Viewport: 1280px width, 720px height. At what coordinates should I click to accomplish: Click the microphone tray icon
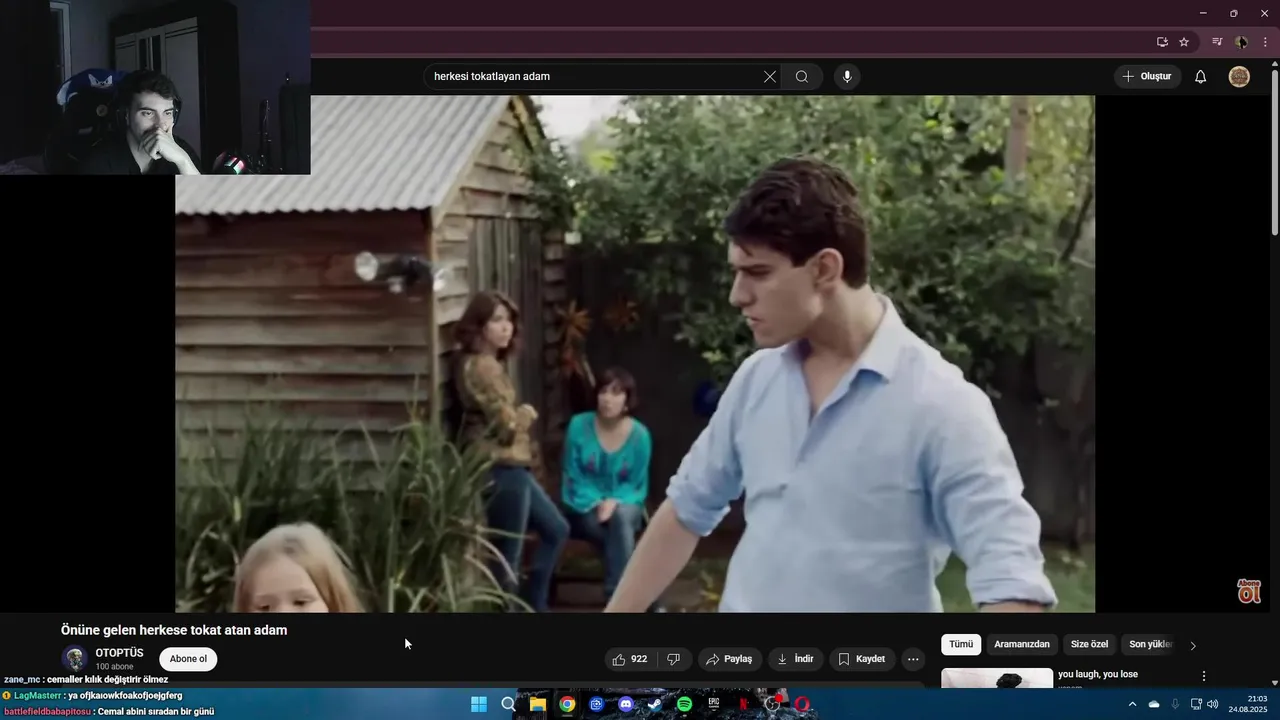click(1175, 704)
